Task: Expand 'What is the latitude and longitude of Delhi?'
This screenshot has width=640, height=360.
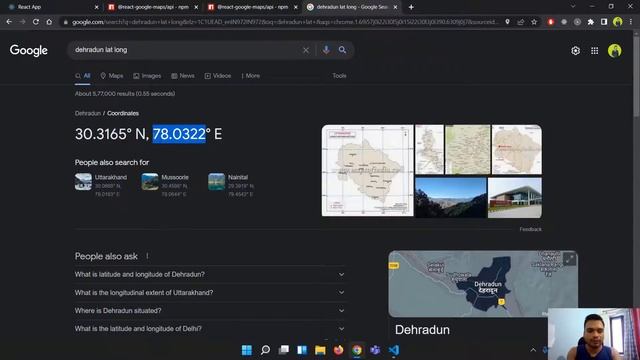Action: point(210,329)
